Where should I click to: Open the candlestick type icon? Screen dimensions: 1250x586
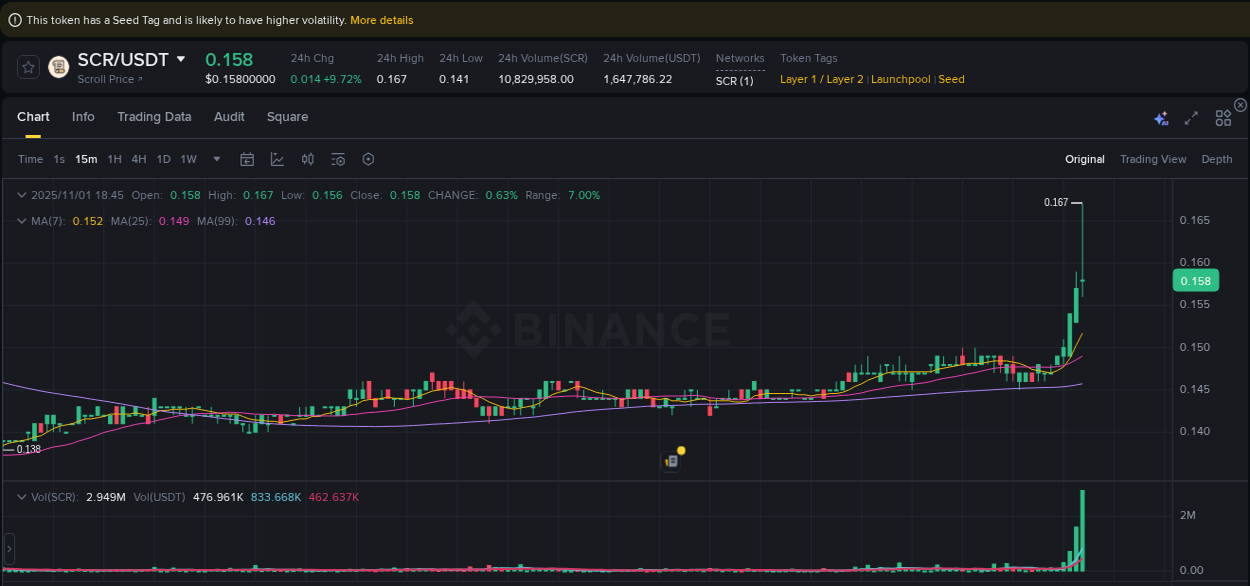[307, 159]
